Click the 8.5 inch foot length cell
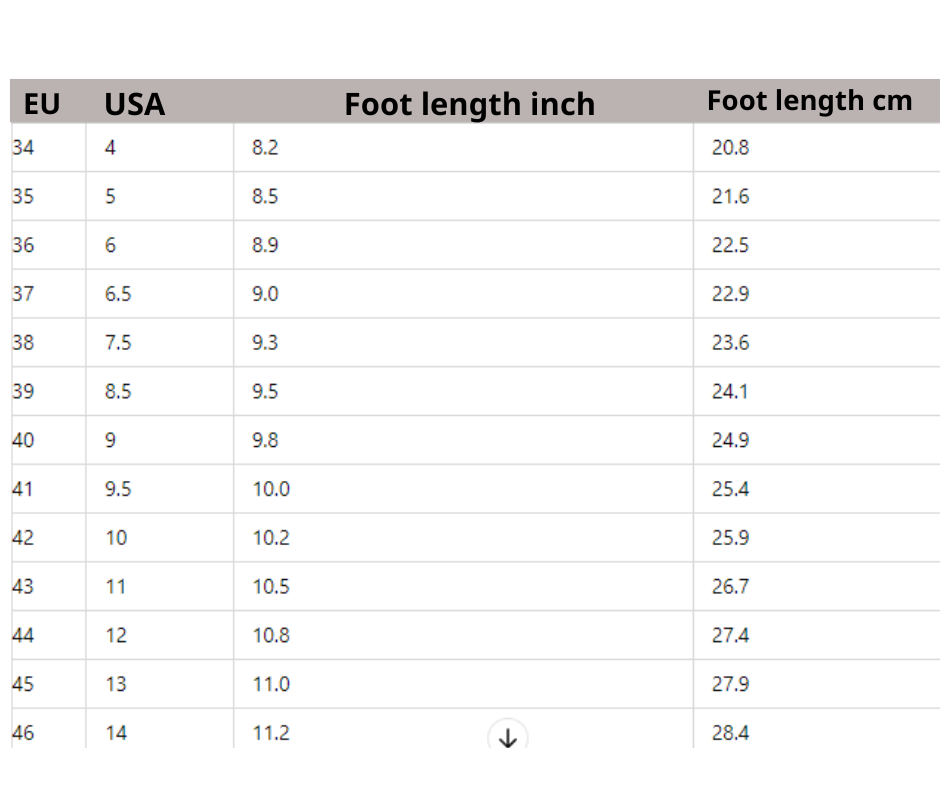The image size is (940, 788). coord(463,196)
